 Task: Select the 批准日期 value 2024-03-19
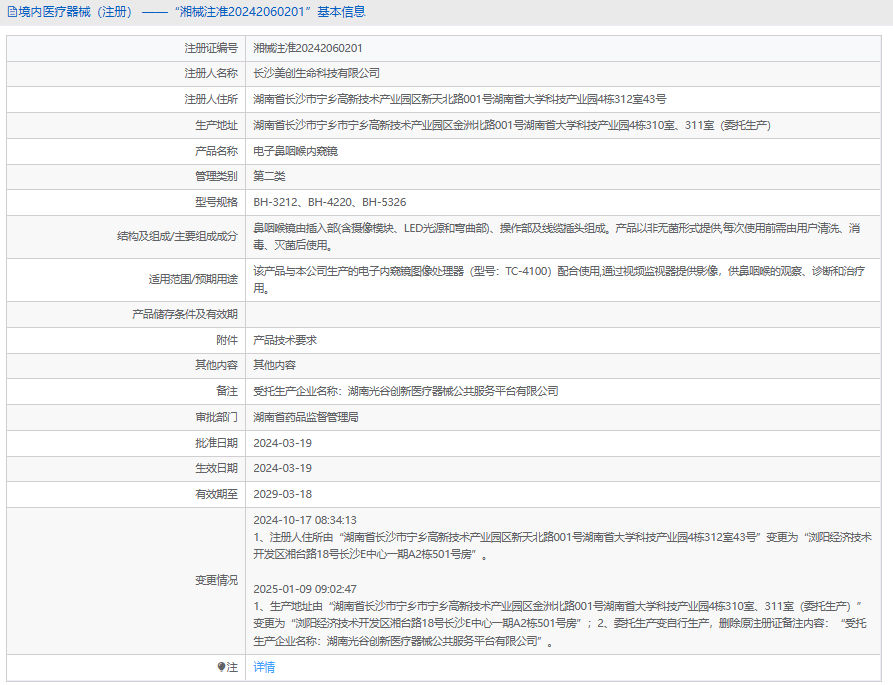(x=282, y=443)
